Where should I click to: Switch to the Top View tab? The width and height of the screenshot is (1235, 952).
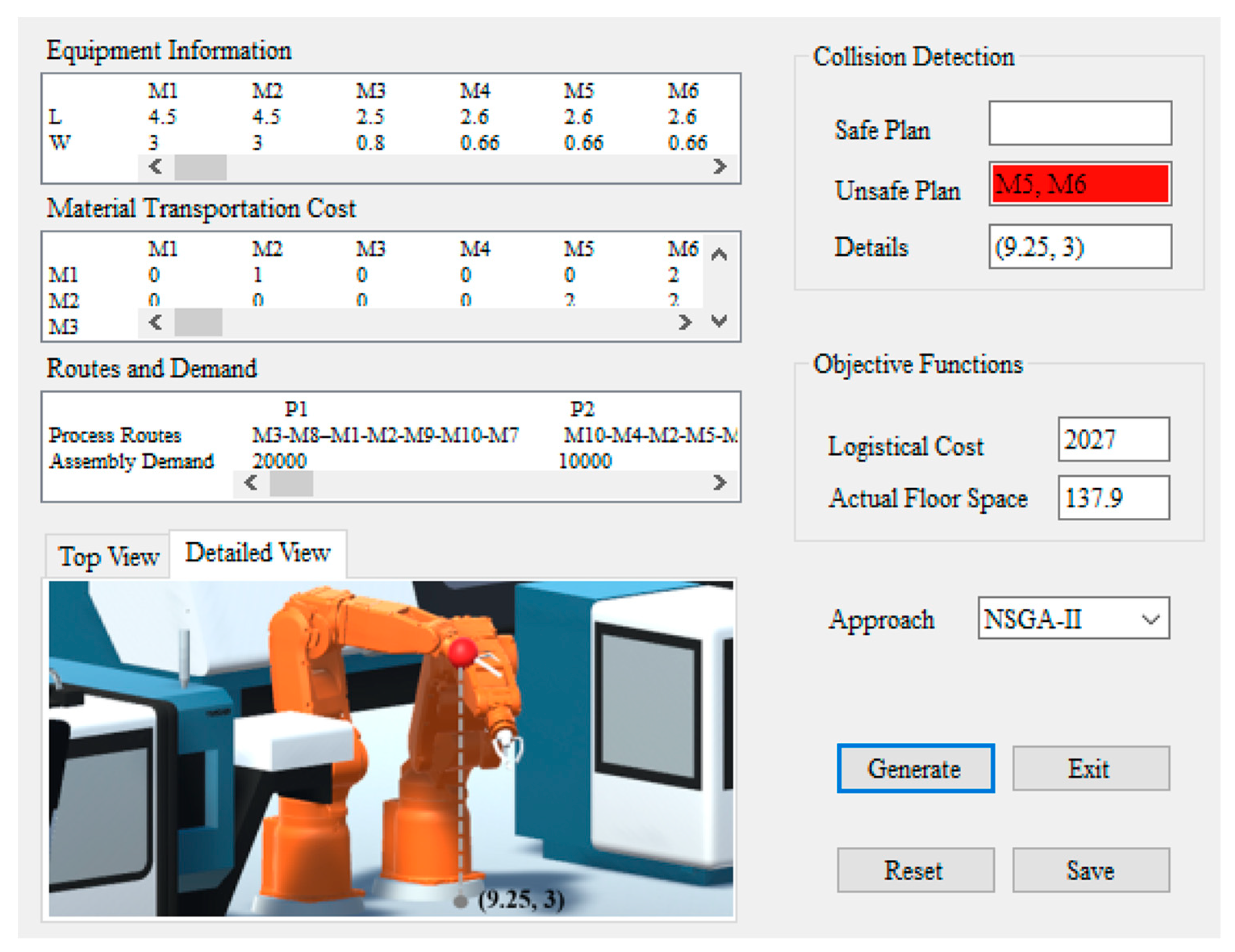[108, 557]
